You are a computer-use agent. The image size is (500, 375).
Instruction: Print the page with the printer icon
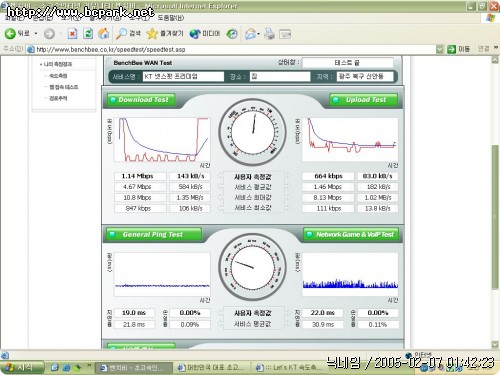[269, 34]
